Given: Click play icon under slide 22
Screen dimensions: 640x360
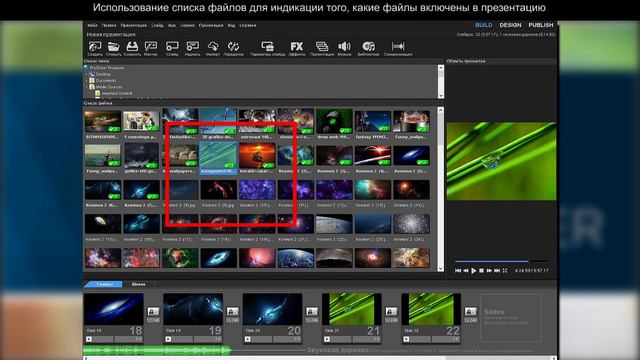Looking at the screenshot, I should (406, 339).
